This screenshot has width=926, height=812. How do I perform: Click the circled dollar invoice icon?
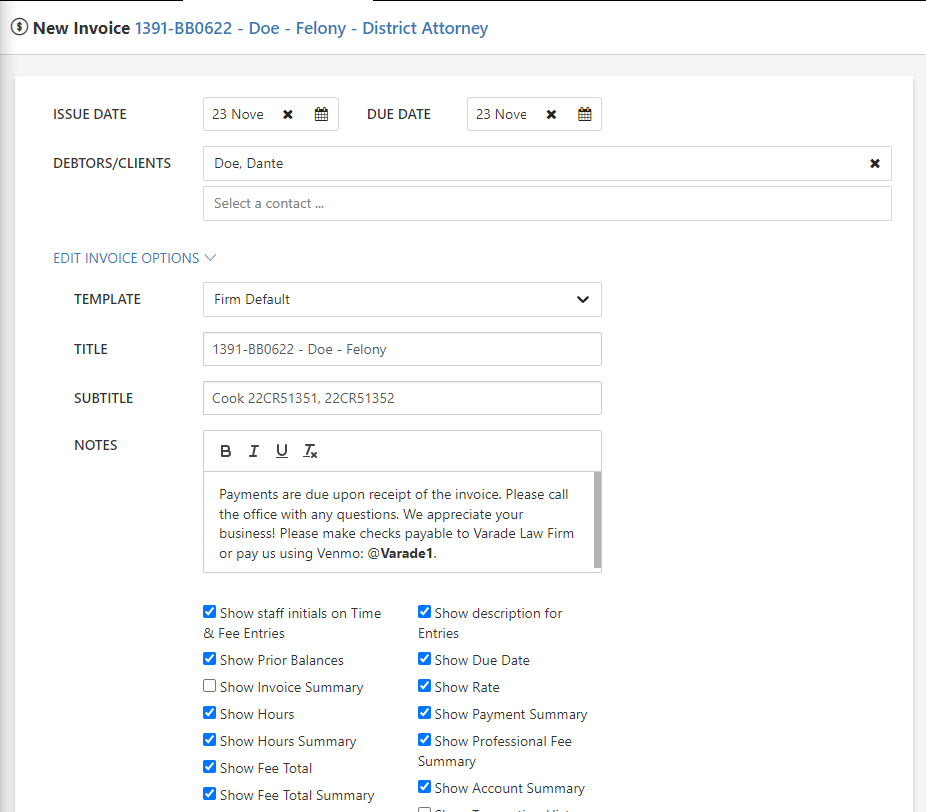19,28
